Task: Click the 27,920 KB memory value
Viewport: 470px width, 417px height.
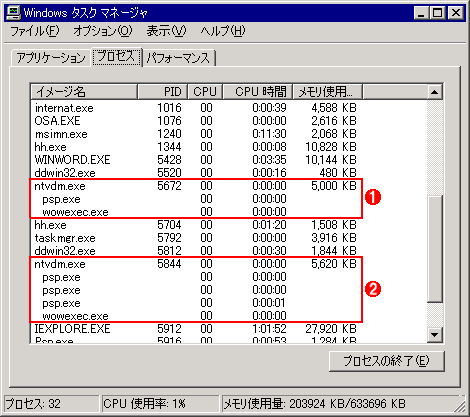Action: point(331,329)
